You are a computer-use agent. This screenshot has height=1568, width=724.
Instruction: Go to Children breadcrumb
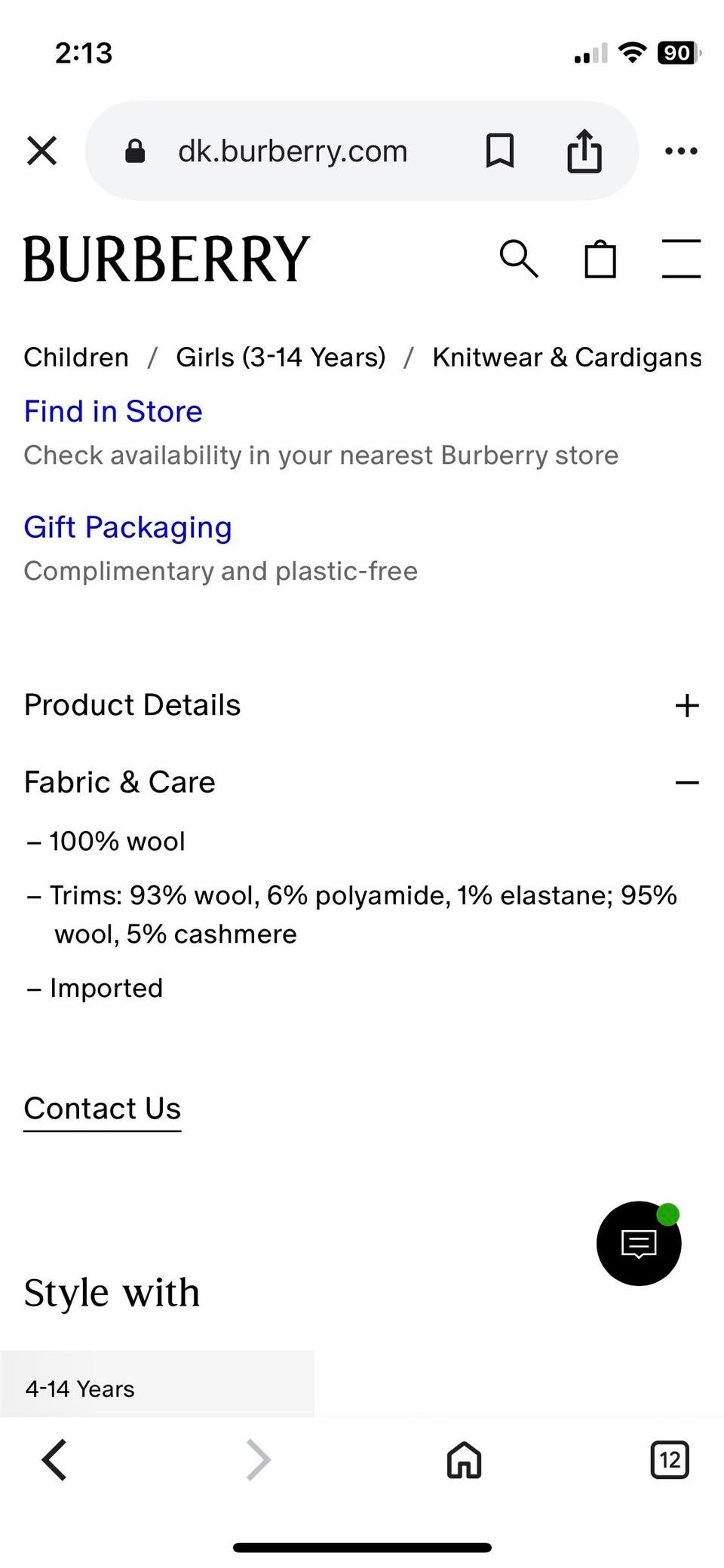(x=76, y=357)
